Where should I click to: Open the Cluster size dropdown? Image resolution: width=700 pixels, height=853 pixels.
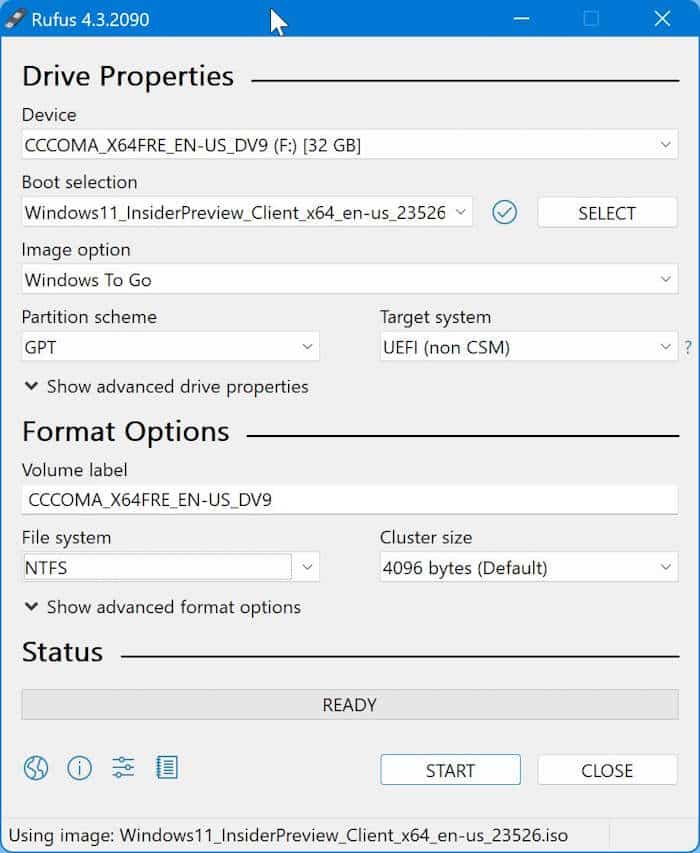528,568
